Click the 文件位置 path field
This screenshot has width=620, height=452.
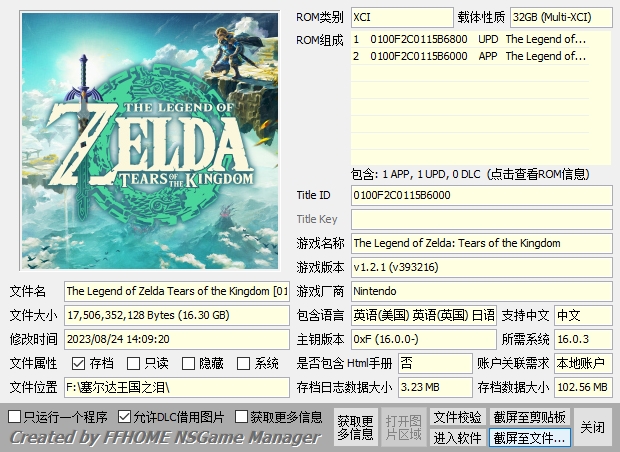(x=176, y=387)
